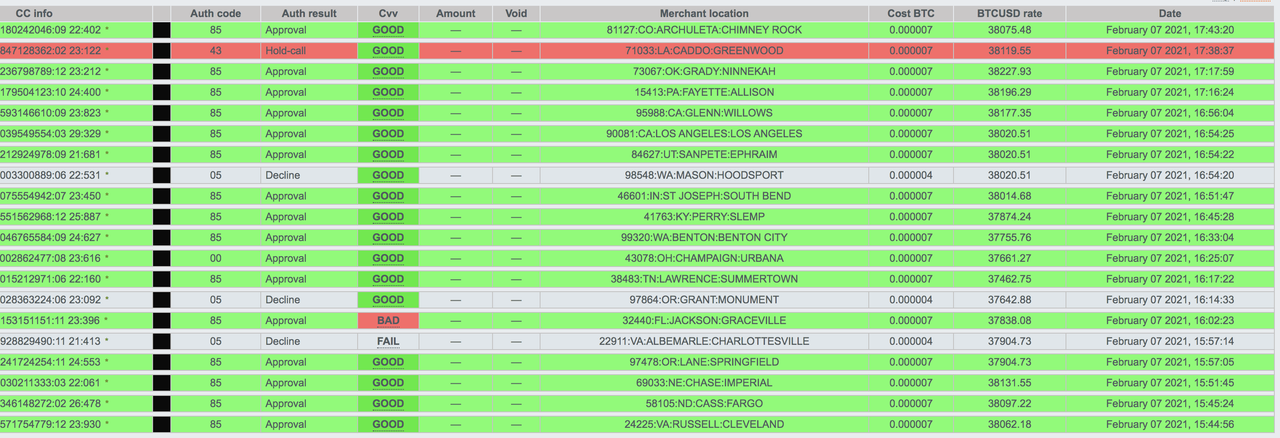Select the Void column header
This screenshot has height=438, width=1280.
click(516, 14)
